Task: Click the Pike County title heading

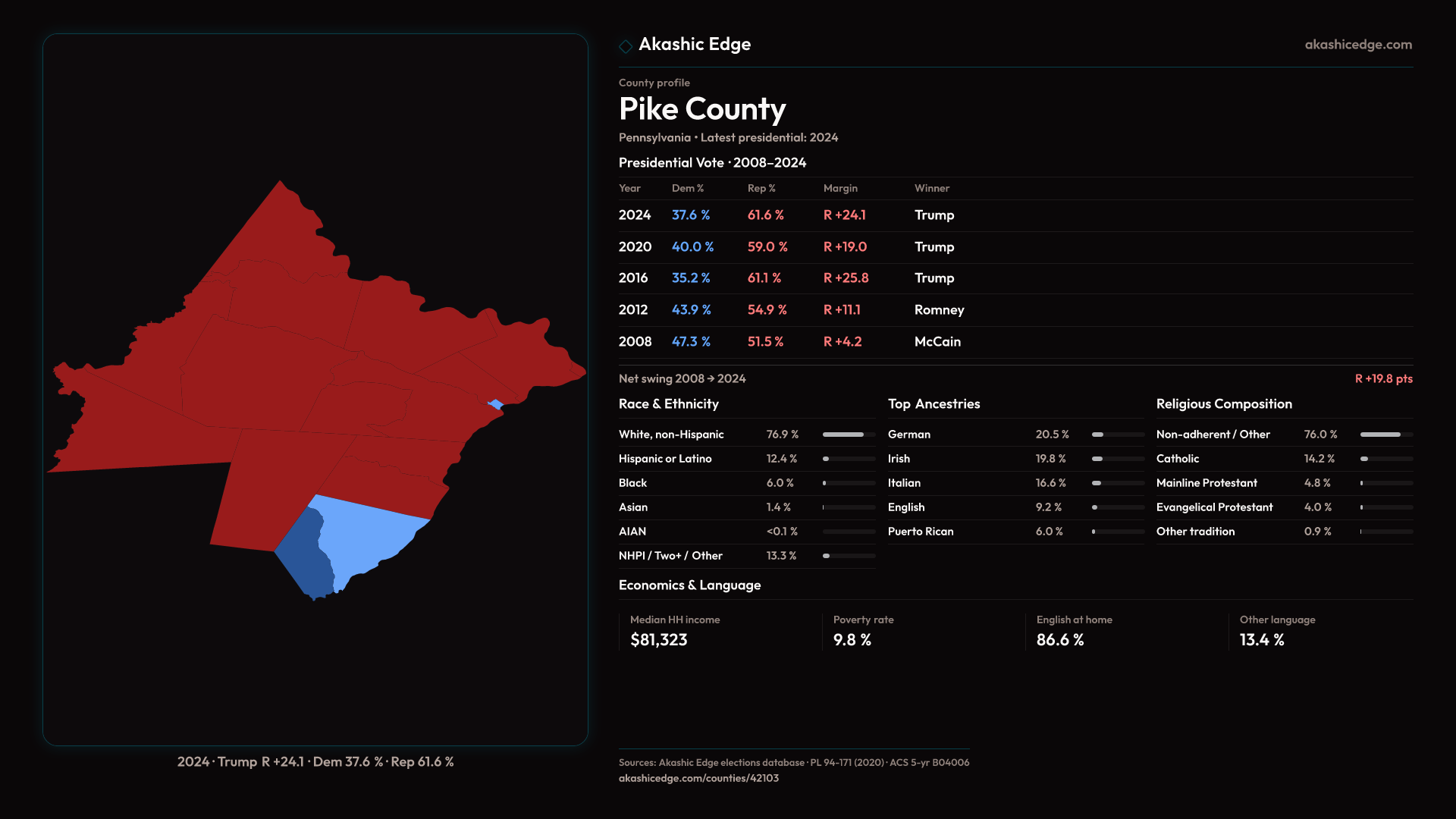Action: [701, 109]
